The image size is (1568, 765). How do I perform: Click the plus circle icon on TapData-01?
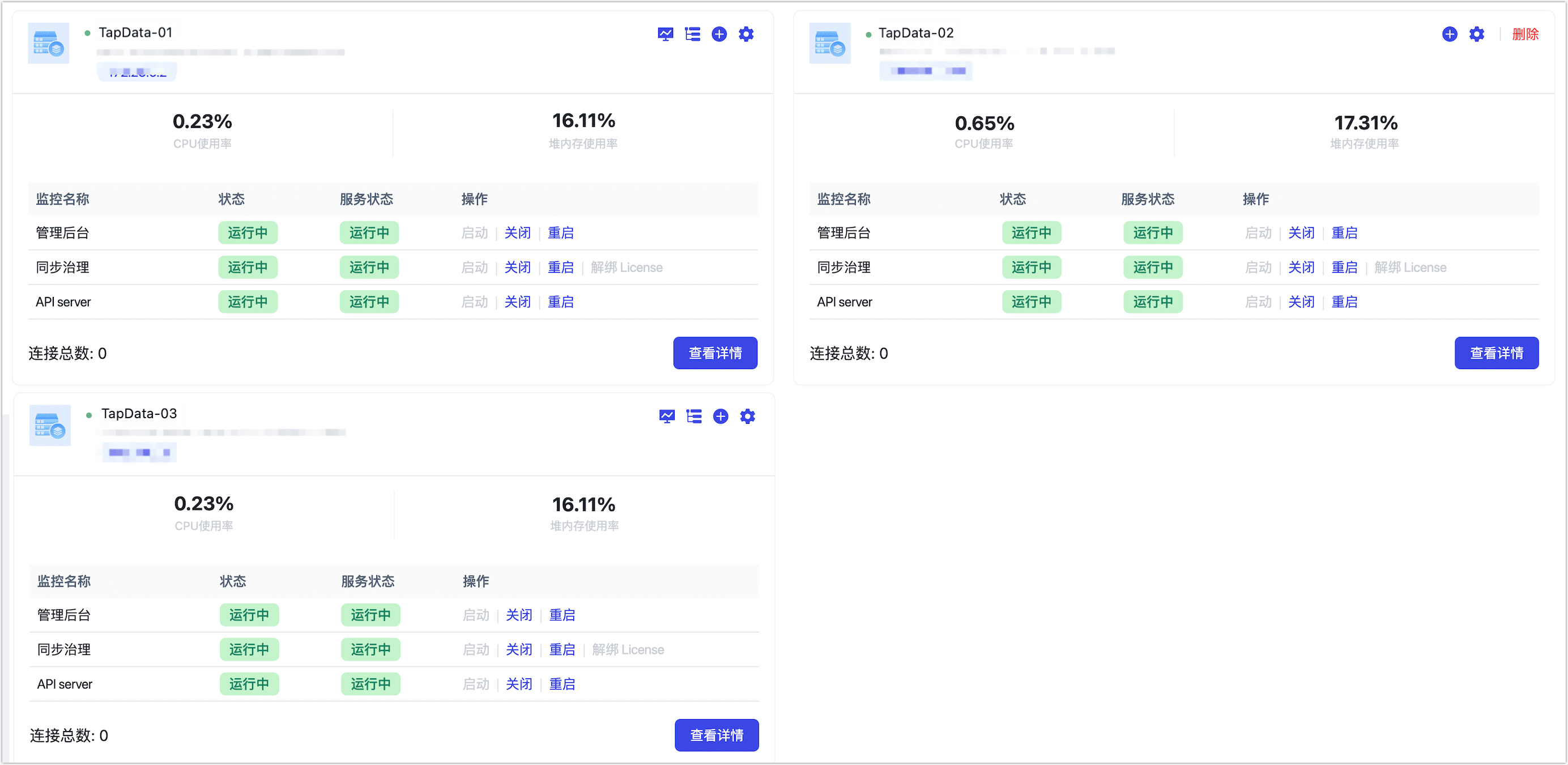[x=719, y=34]
